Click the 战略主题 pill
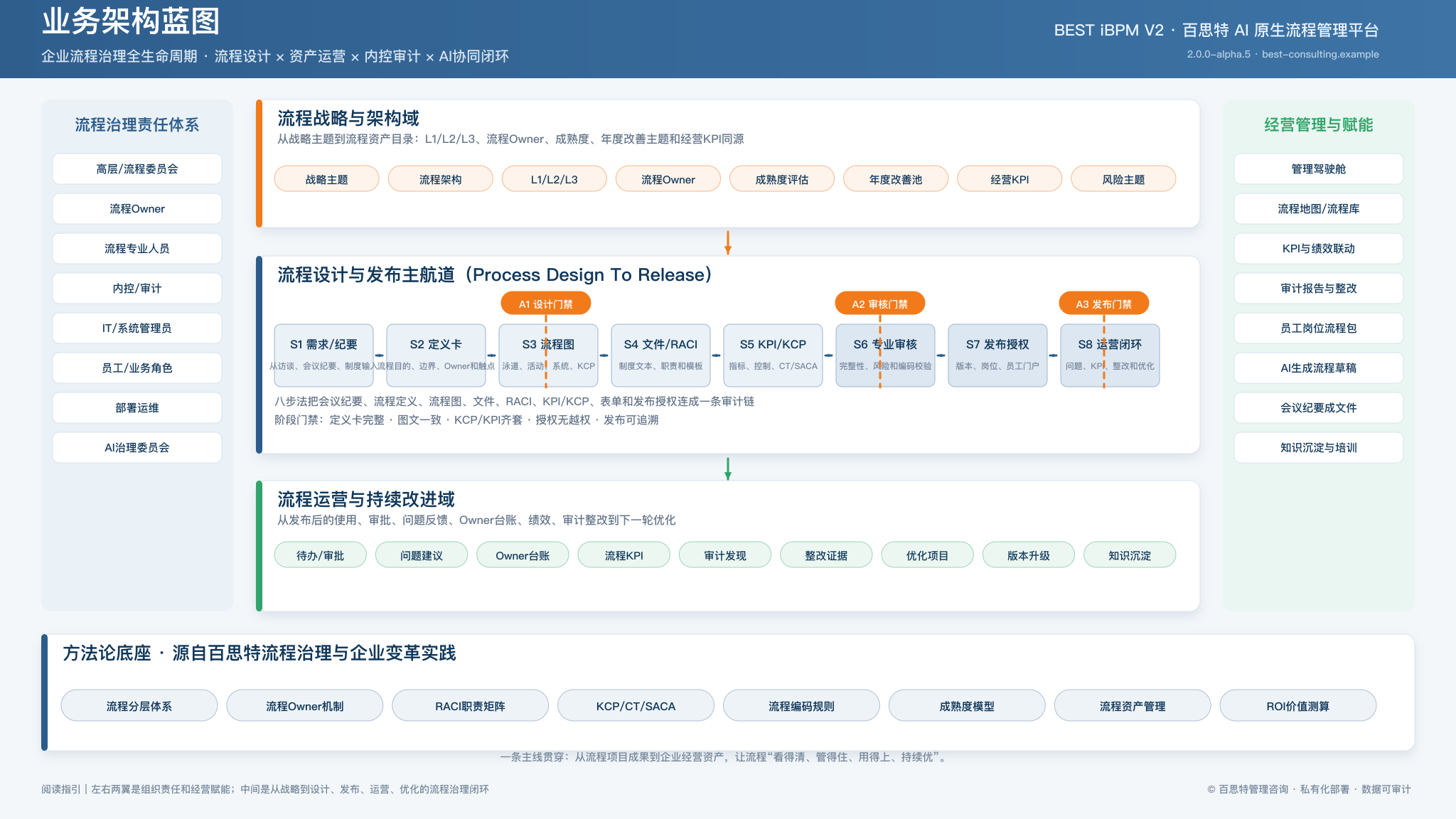The image size is (1456, 819). (x=327, y=179)
